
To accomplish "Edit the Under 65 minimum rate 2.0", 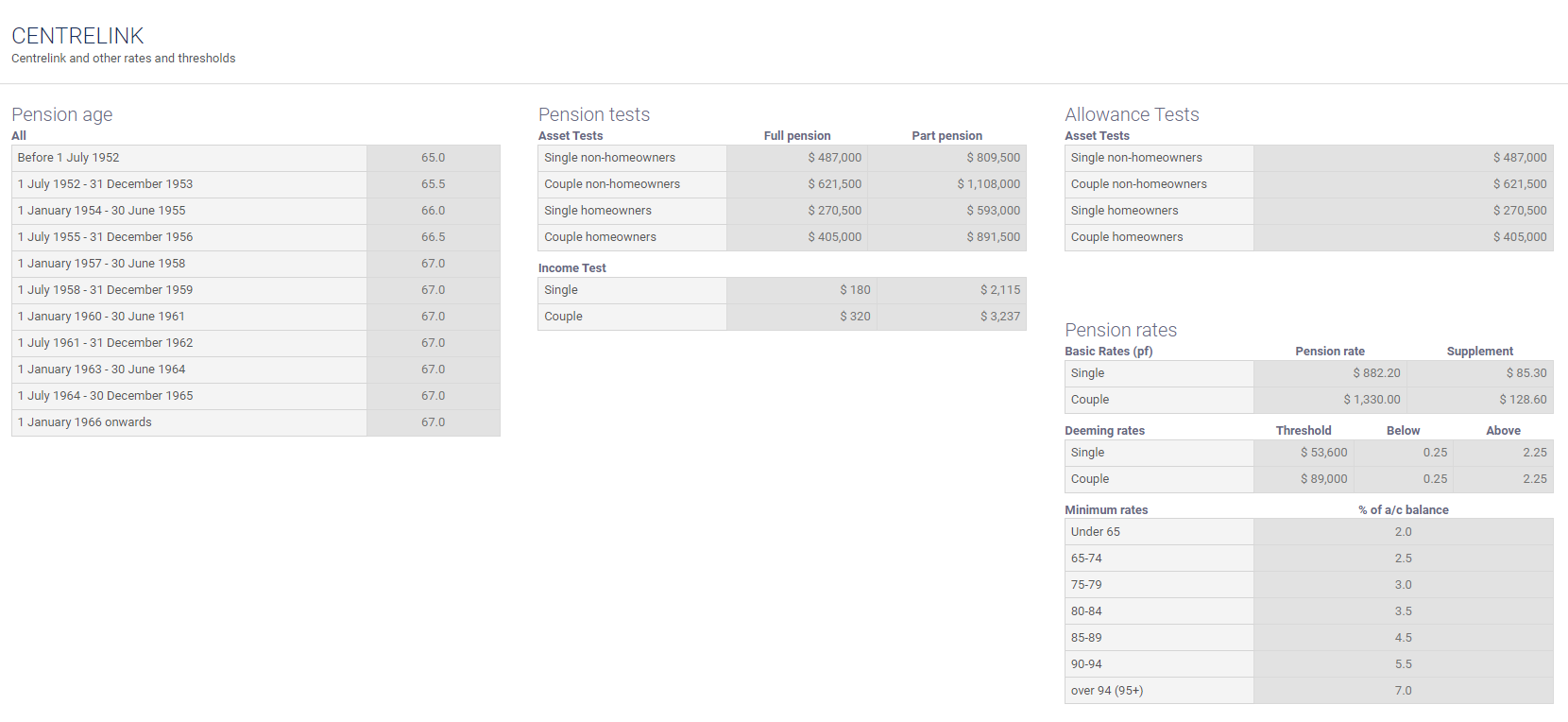I will tap(1404, 532).
